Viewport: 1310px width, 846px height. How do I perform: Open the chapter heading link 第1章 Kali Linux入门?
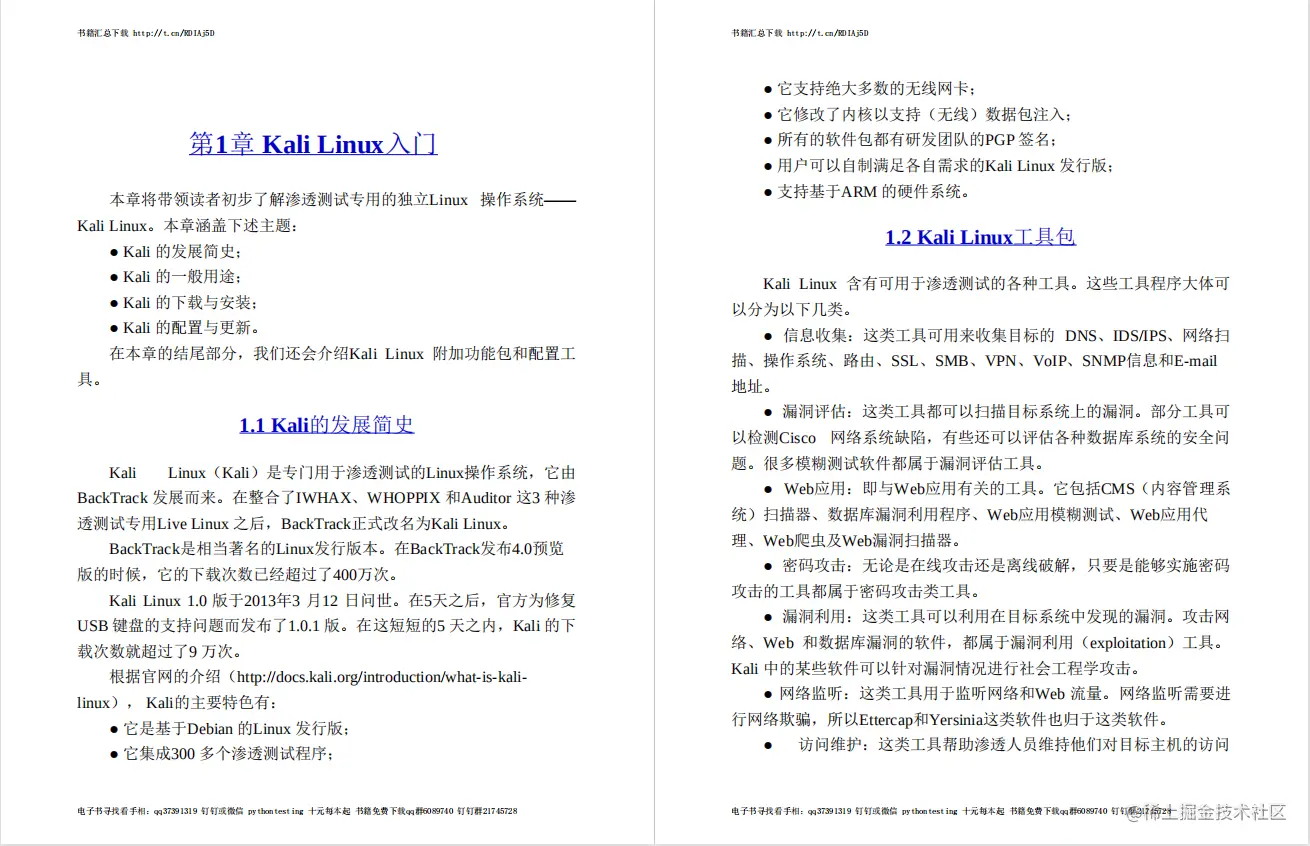click(x=312, y=144)
